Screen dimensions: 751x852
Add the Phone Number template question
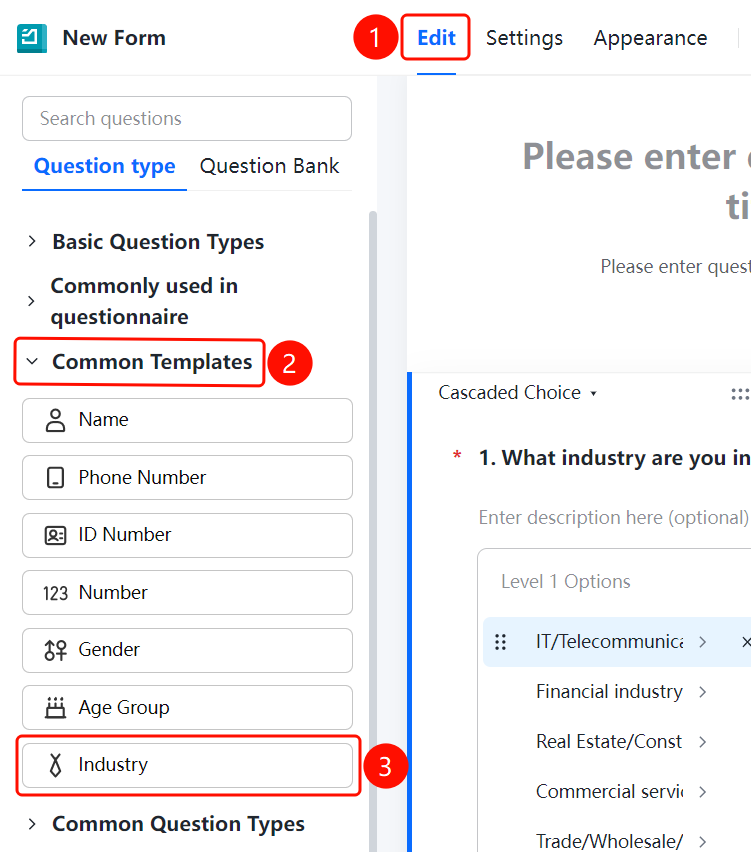coord(187,478)
